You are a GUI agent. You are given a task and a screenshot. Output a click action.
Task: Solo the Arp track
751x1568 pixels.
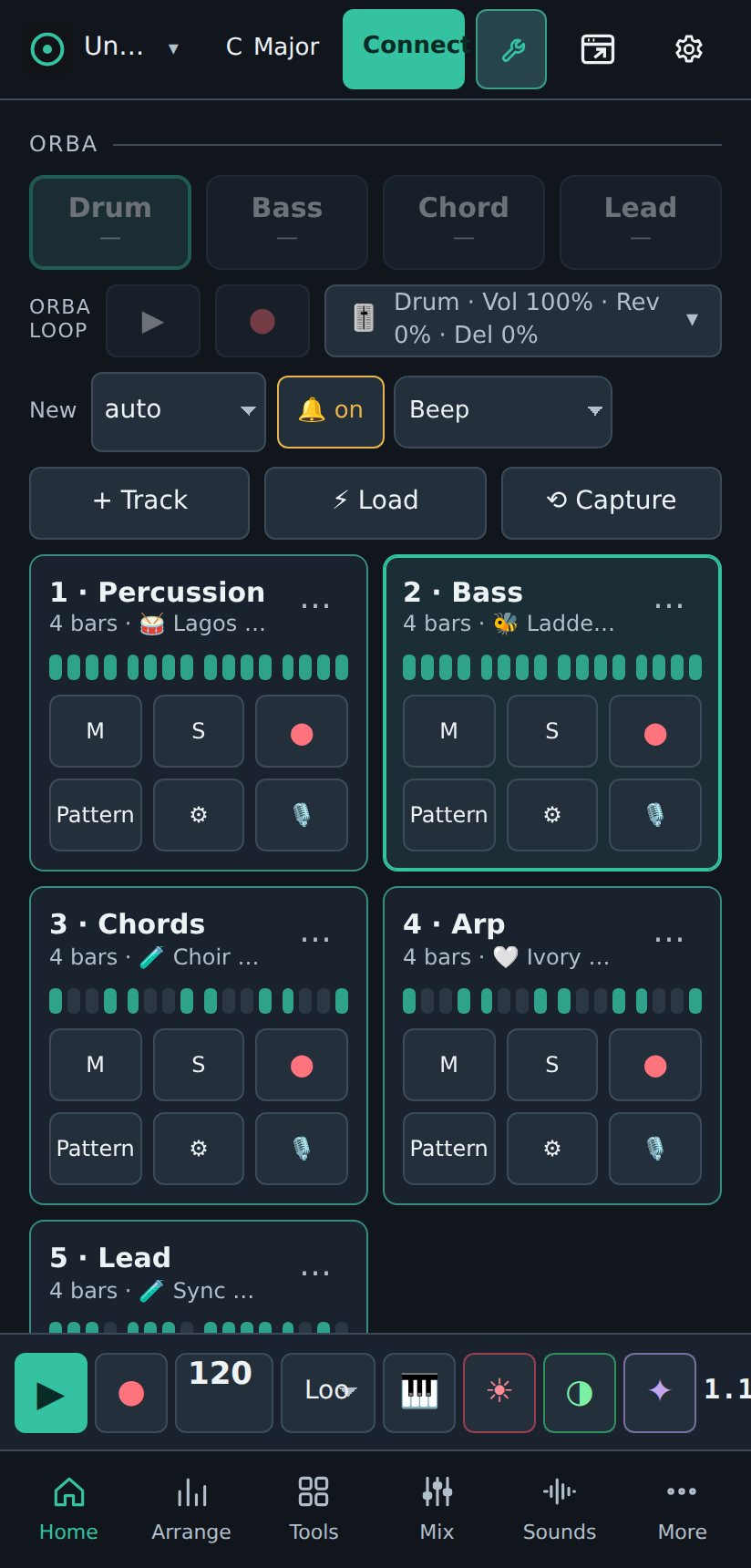pos(552,1065)
